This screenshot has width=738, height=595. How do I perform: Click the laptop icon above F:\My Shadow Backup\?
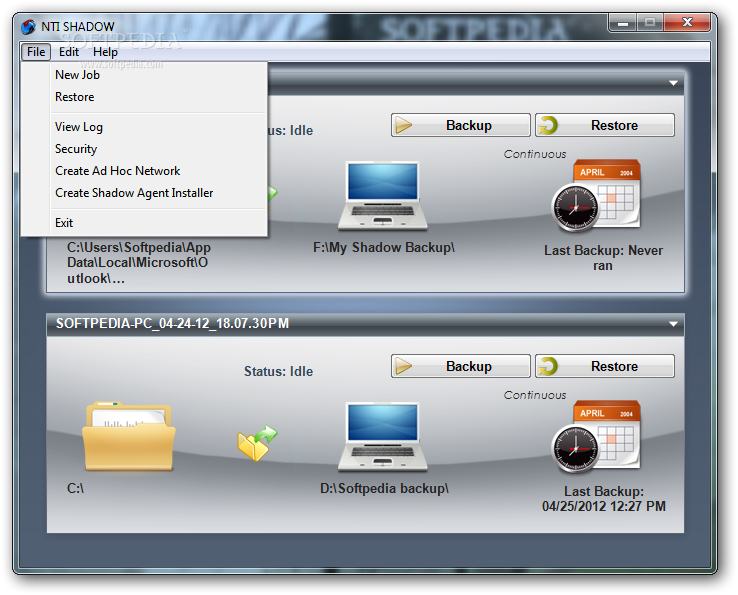(383, 196)
